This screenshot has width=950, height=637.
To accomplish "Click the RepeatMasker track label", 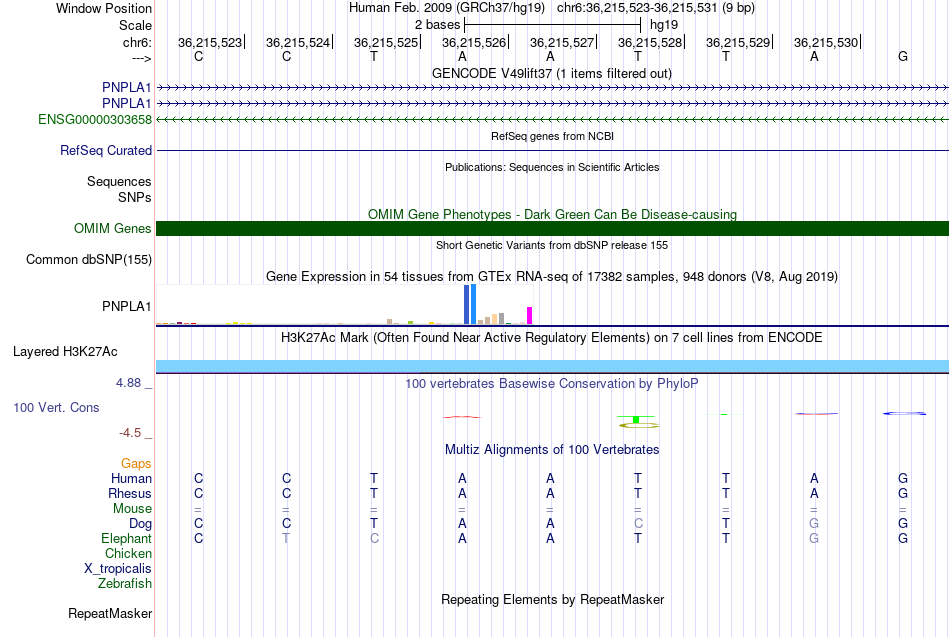I will (110, 613).
